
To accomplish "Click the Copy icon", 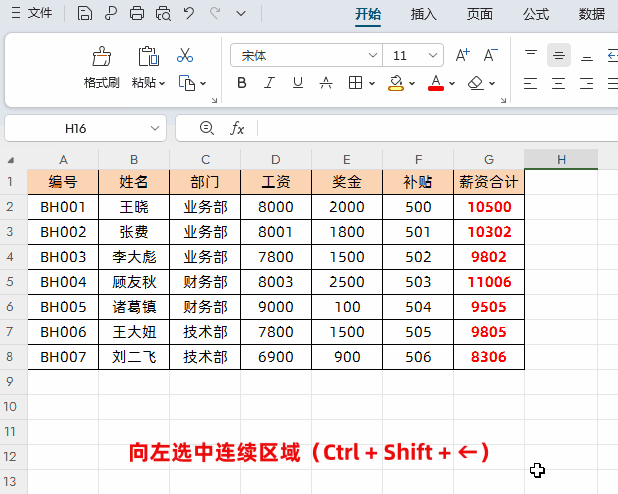I will pyautogui.click(x=187, y=83).
